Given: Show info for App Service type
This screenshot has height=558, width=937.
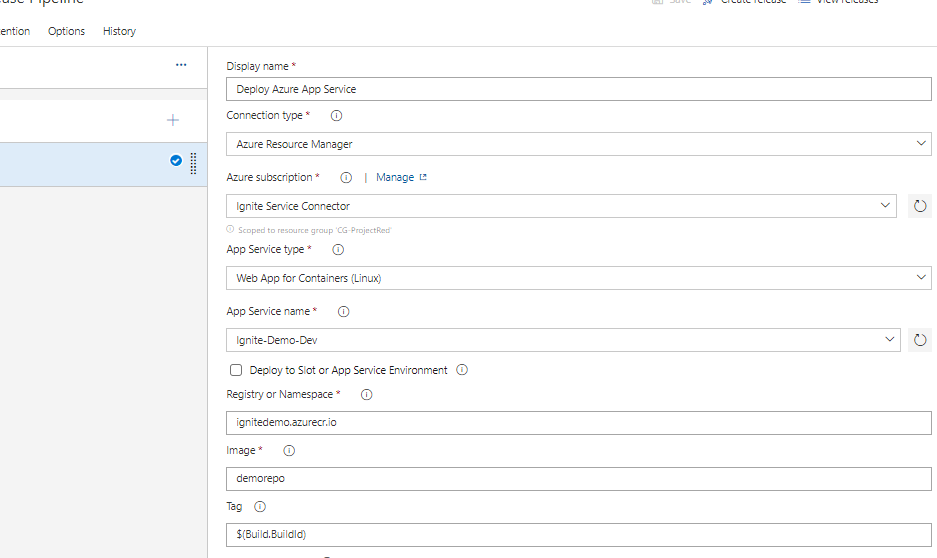Looking at the screenshot, I should click(x=338, y=250).
